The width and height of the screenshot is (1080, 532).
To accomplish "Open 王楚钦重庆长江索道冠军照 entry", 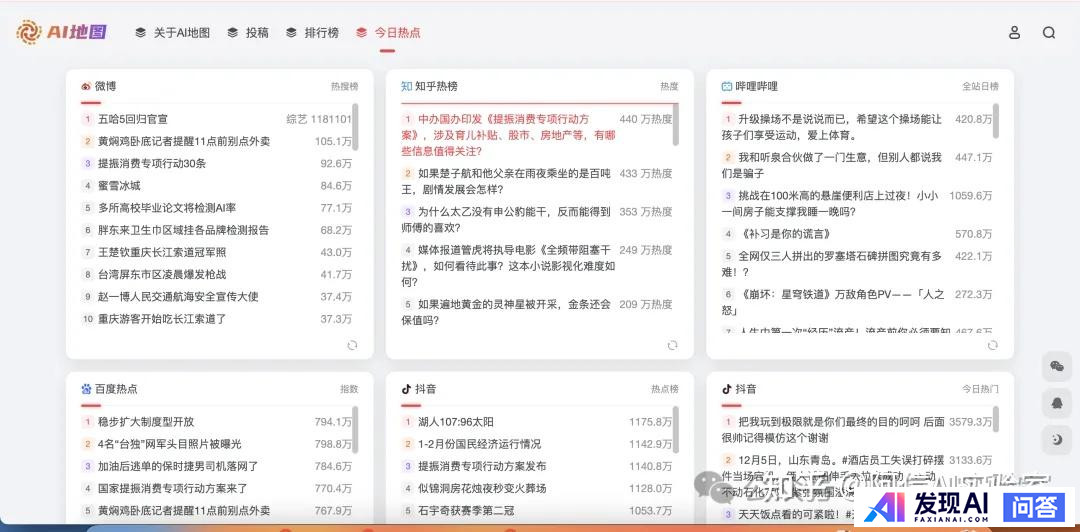I will coord(162,252).
